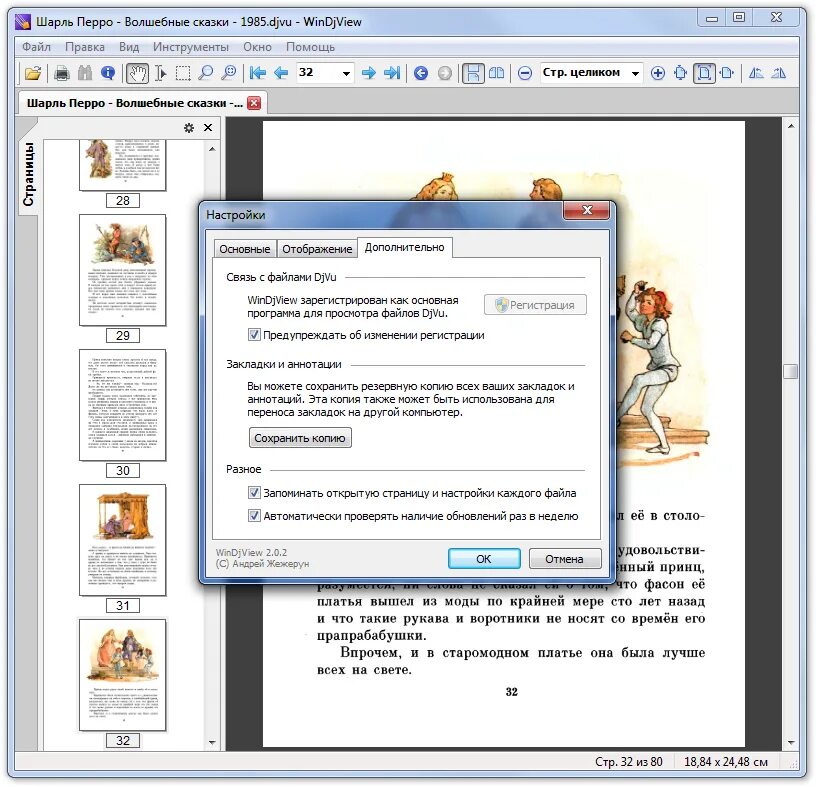The height and width of the screenshot is (787, 816).
Task: Click document scrollbar down arrow
Action: tap(790, 743)
